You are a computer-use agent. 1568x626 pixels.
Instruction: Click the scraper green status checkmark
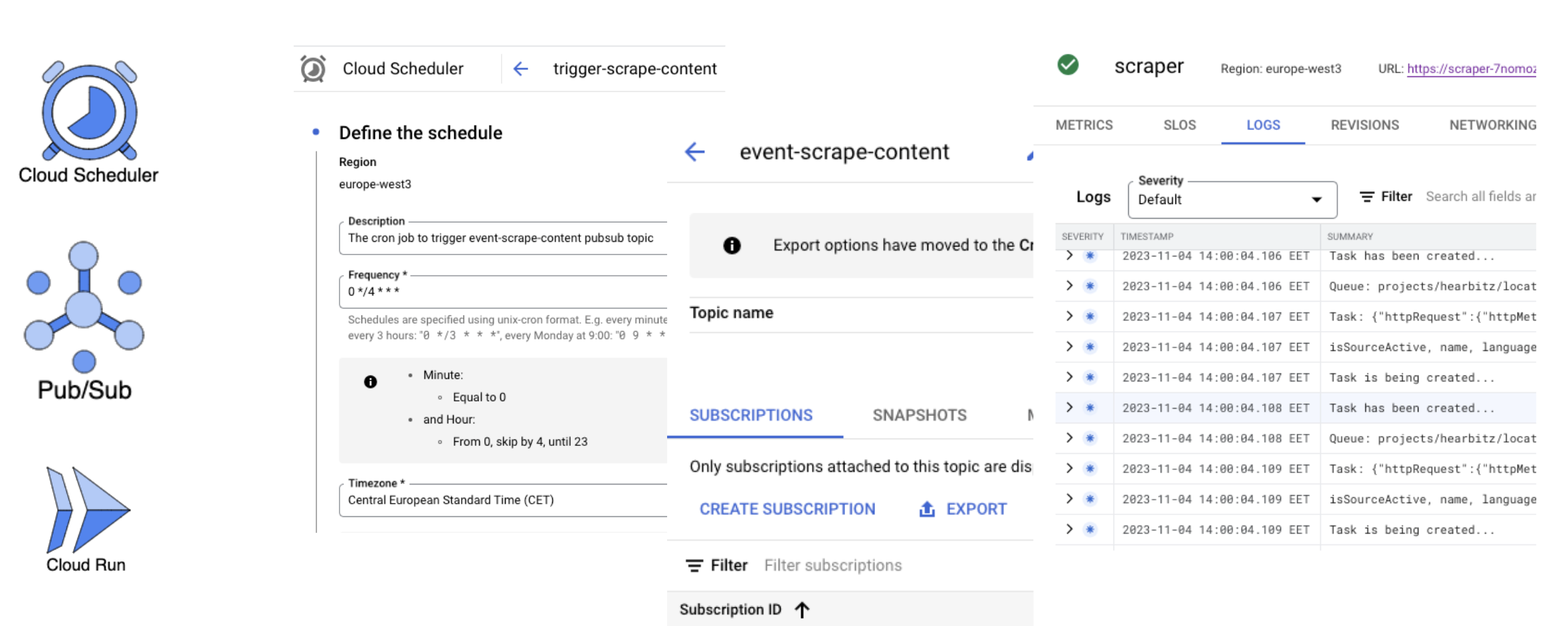[1068, 65]
